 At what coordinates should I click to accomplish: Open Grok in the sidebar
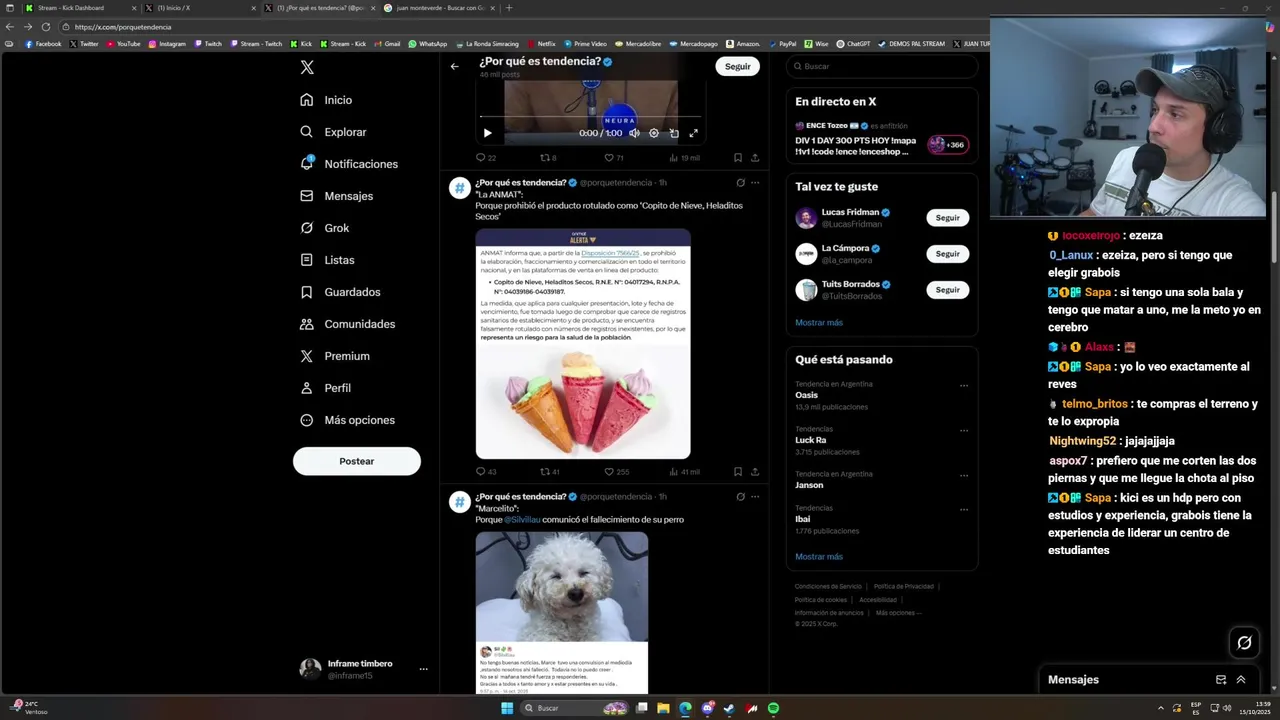[325, 228]
